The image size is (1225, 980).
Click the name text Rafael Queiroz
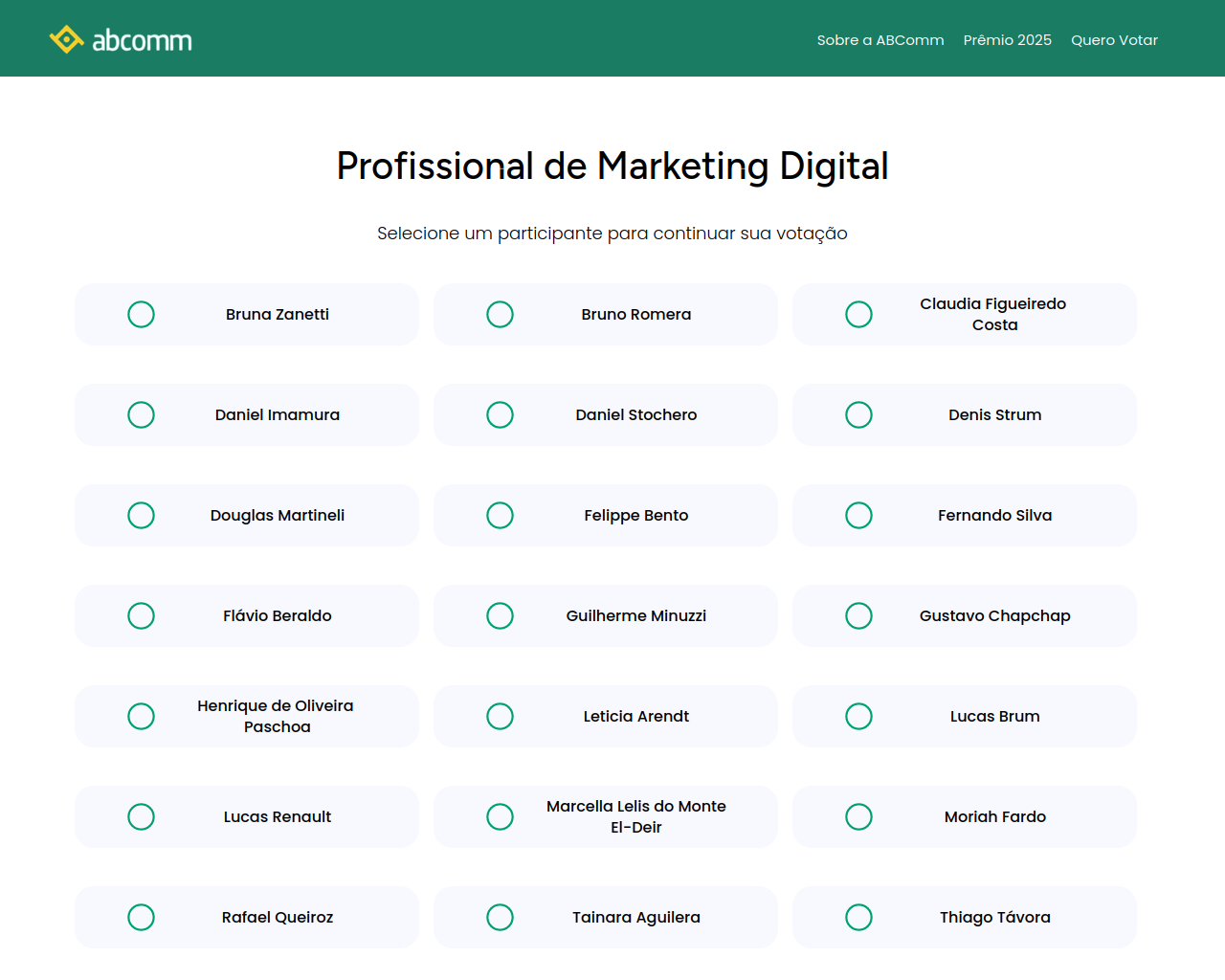point(278,917)
